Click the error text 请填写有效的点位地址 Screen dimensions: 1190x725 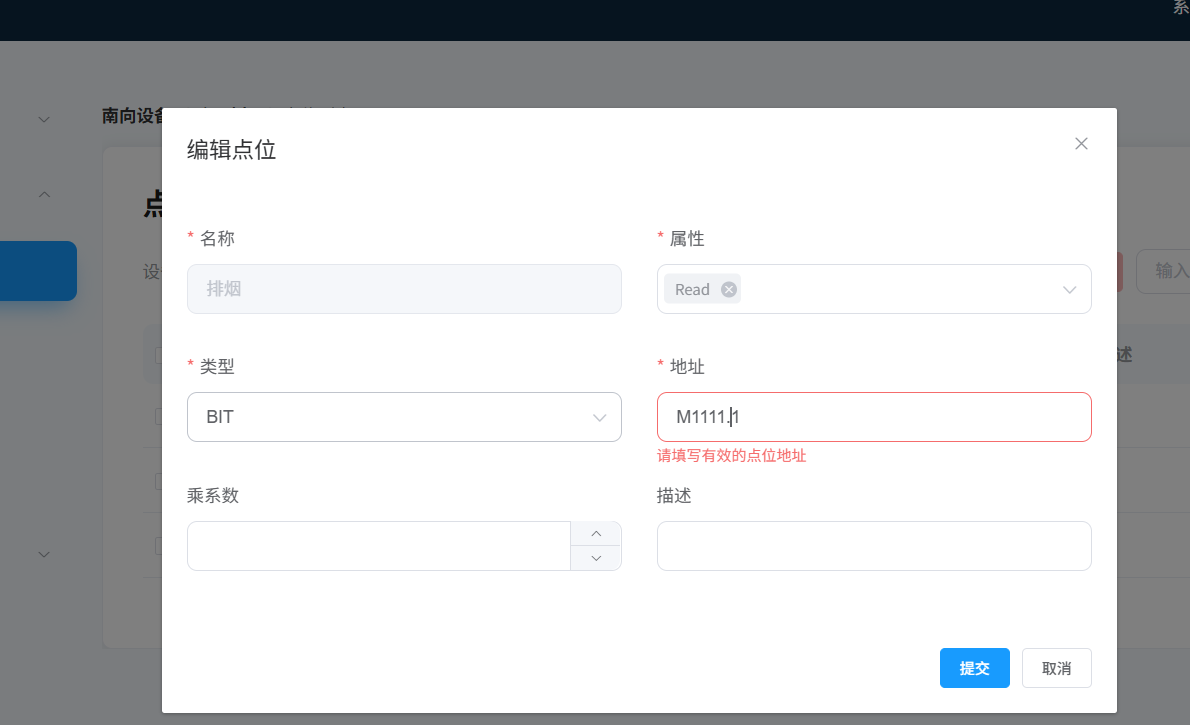731,455
